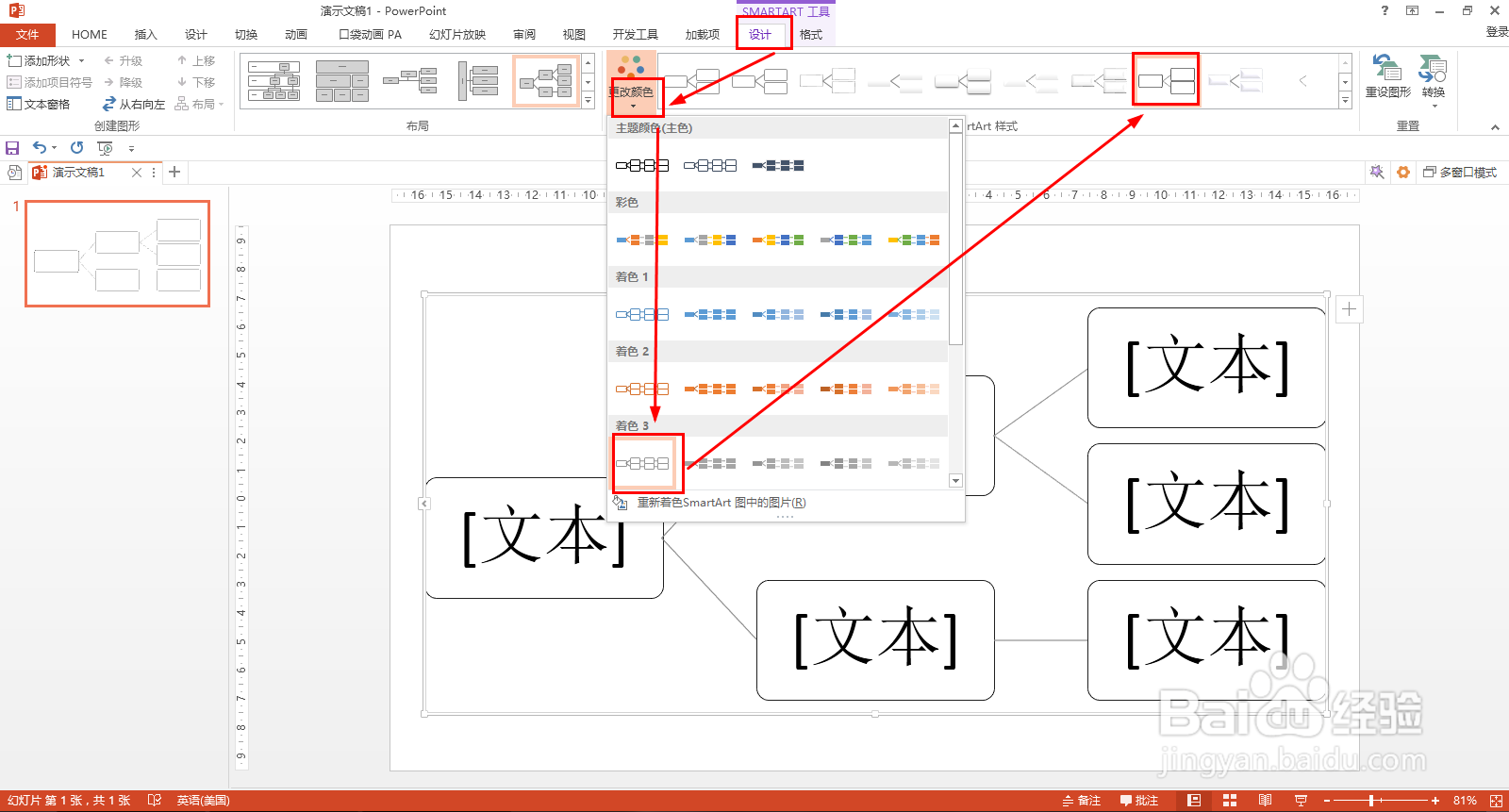Open the 文件 (File) tab
This screenshot has width=1509, height=812.
(27, 35)
